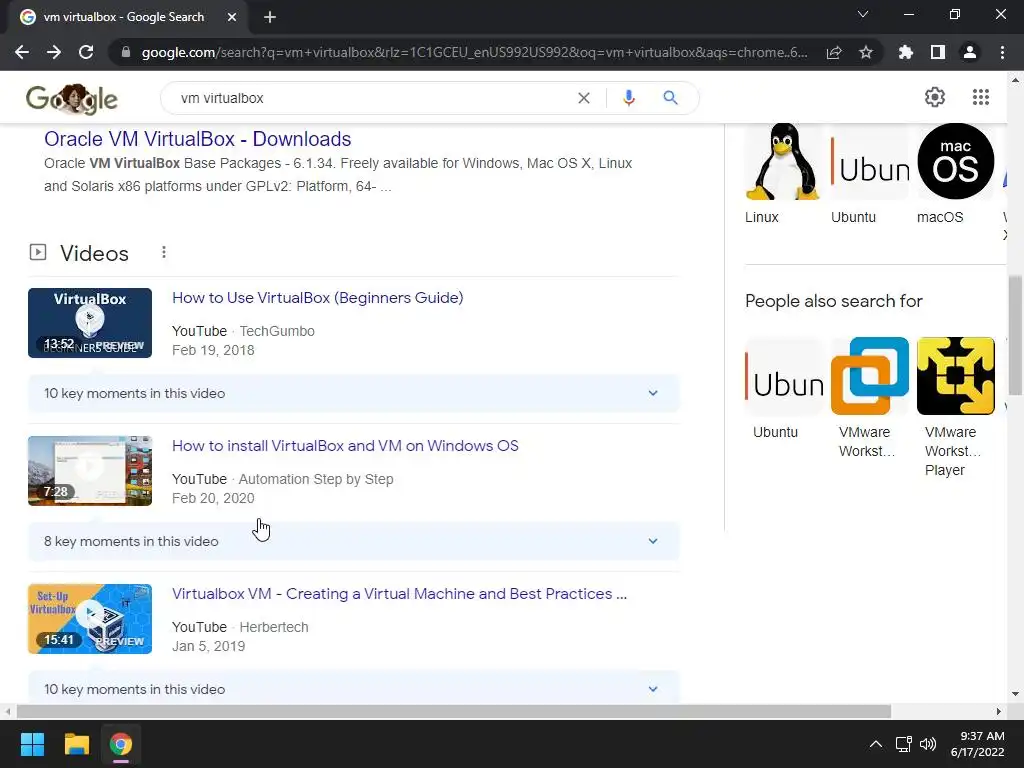This screenshot has width=1024, height=768.
Task: Bookmark this page with the star icon
Action: click(866, 52)
